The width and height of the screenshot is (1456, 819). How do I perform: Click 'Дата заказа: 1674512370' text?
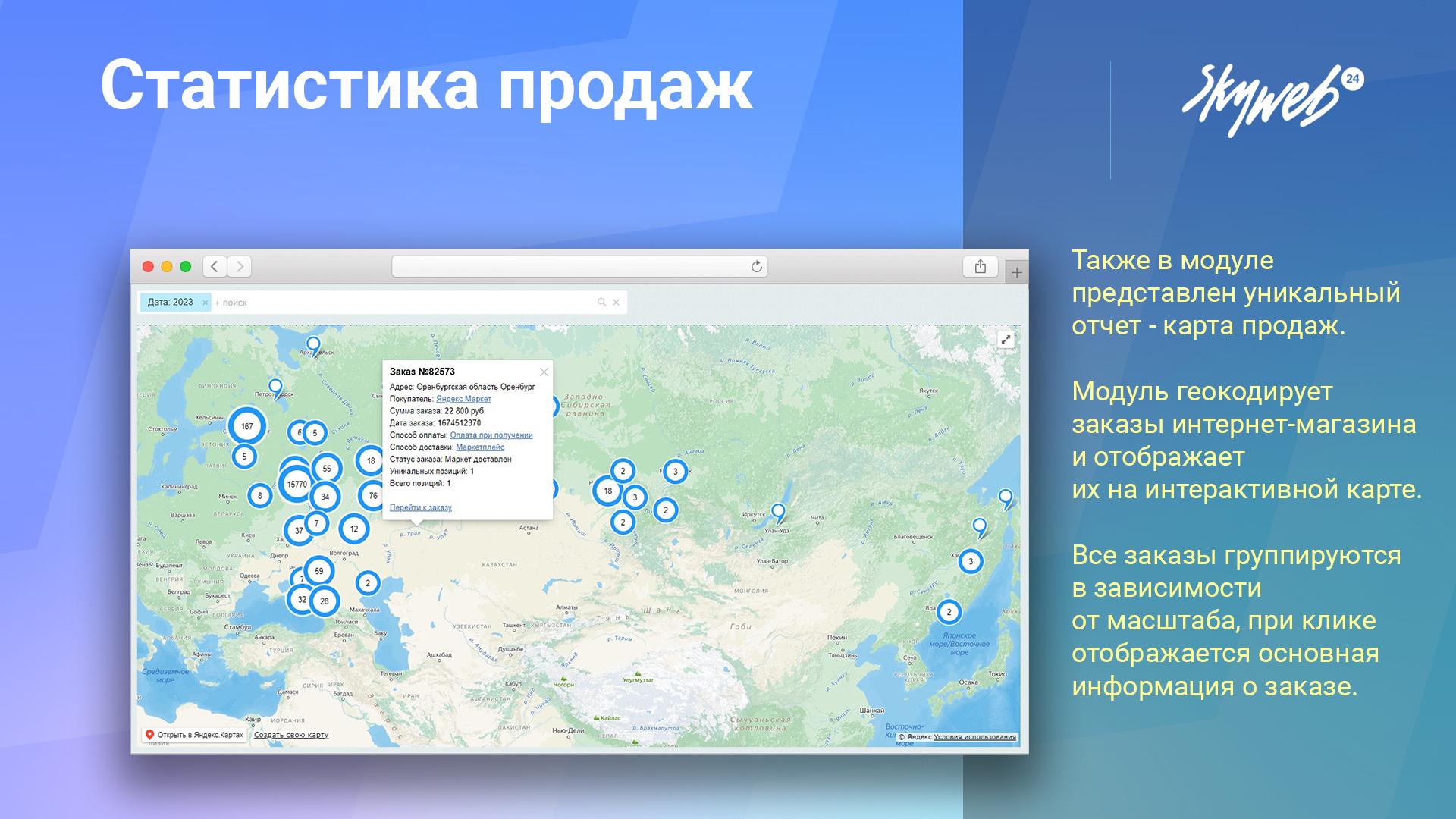point(435,423)
